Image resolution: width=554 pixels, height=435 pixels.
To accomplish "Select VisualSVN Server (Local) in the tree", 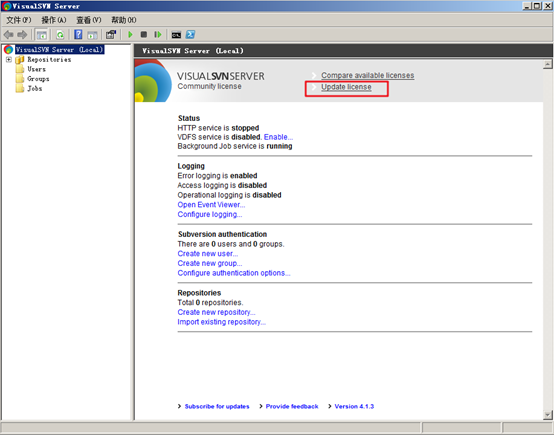I will pos(59,49).
